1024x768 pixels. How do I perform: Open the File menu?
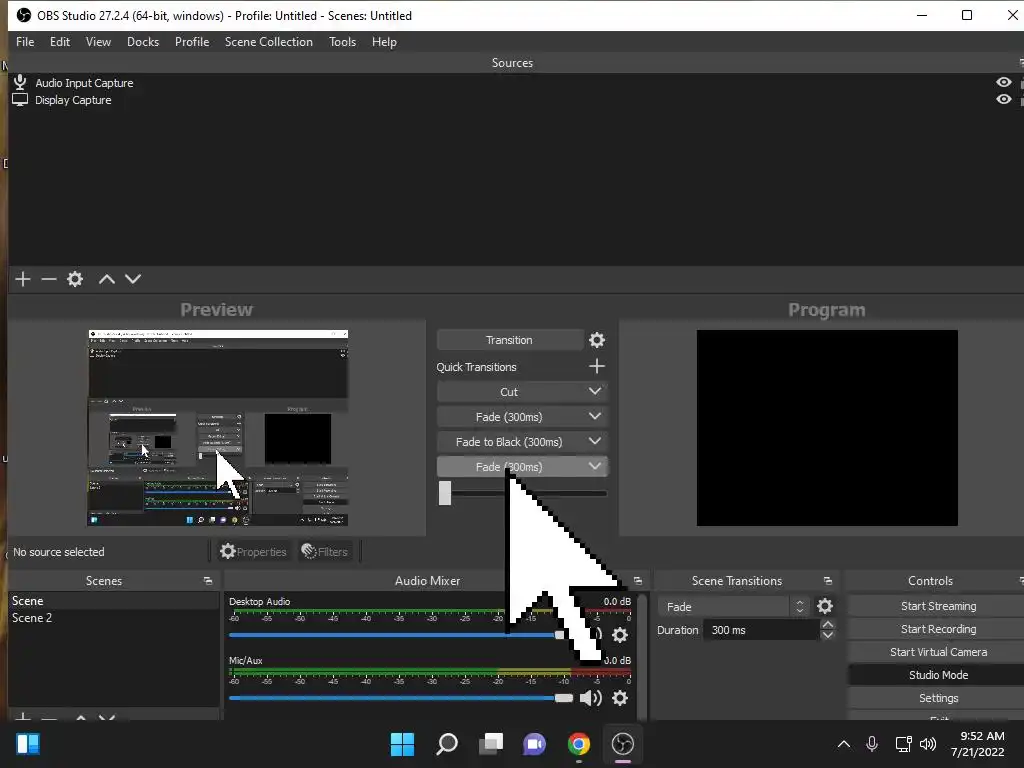pyautogui.click(x=25, y=42)
